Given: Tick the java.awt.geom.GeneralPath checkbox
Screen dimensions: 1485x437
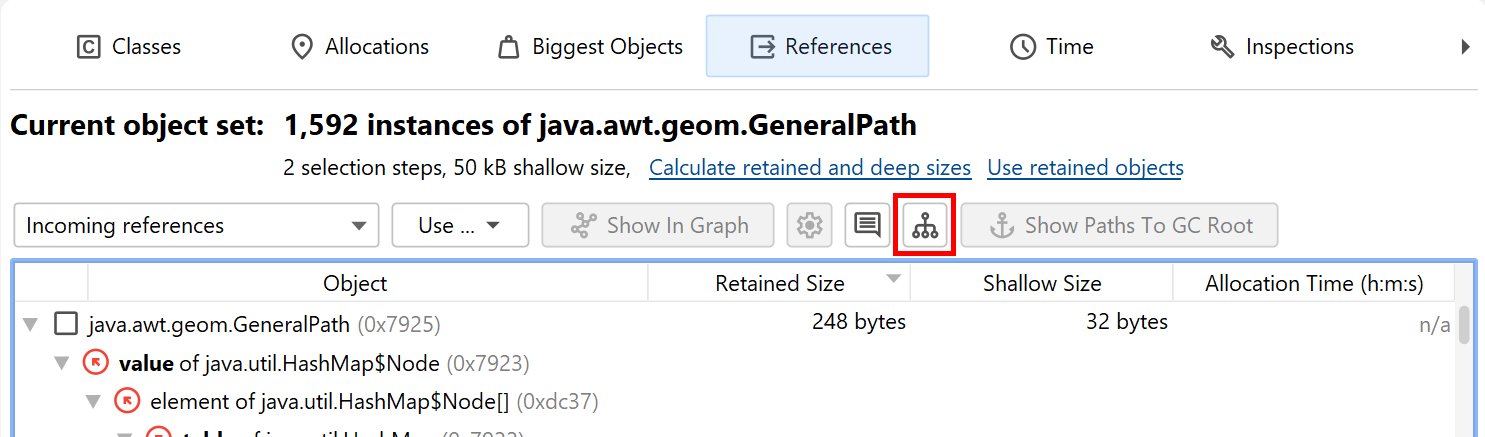Looking at the screenshot, I should tap(66, 324).
